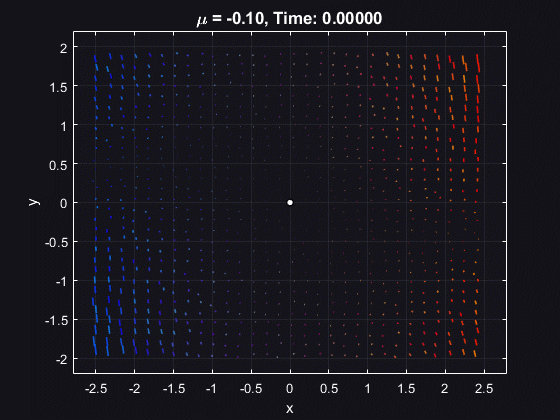Image resolution: width=560 pixels, height=420 pixels.
Task: Click the plot title showing μ = -0.10
Action: click(x=290, y=18)
